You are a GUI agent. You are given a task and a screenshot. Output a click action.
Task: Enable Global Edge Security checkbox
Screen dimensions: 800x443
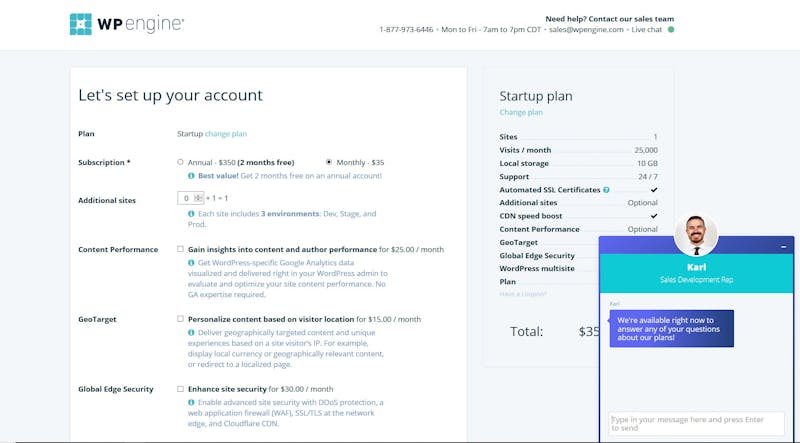pos(180,389)
